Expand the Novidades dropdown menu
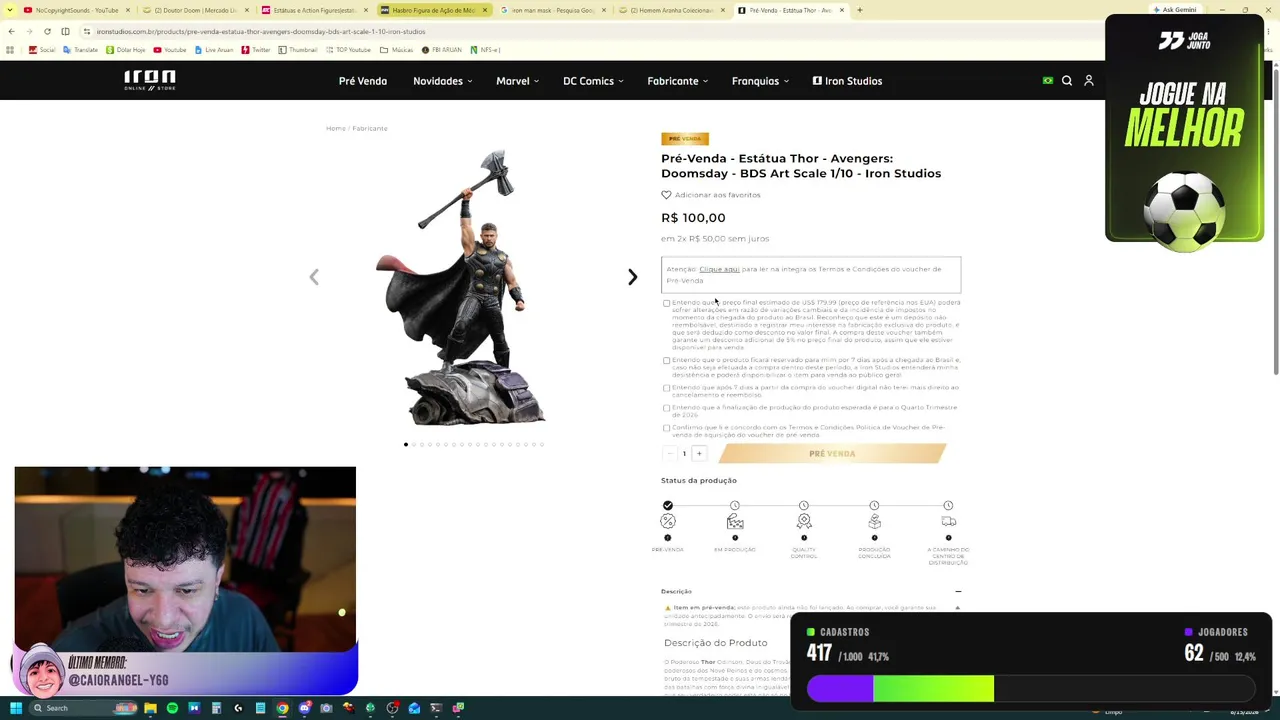 tap(442, 81)
